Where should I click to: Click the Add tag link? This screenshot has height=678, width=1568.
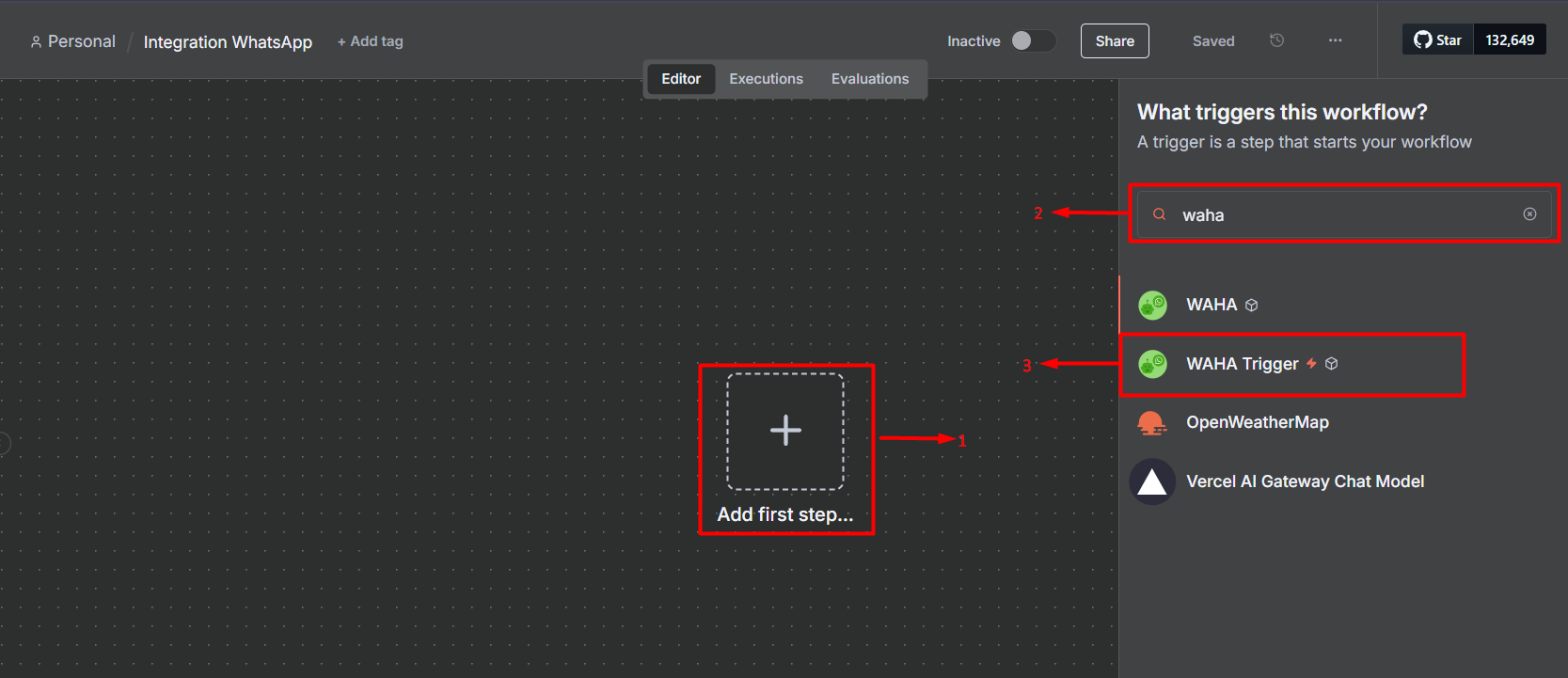[371, 41]
